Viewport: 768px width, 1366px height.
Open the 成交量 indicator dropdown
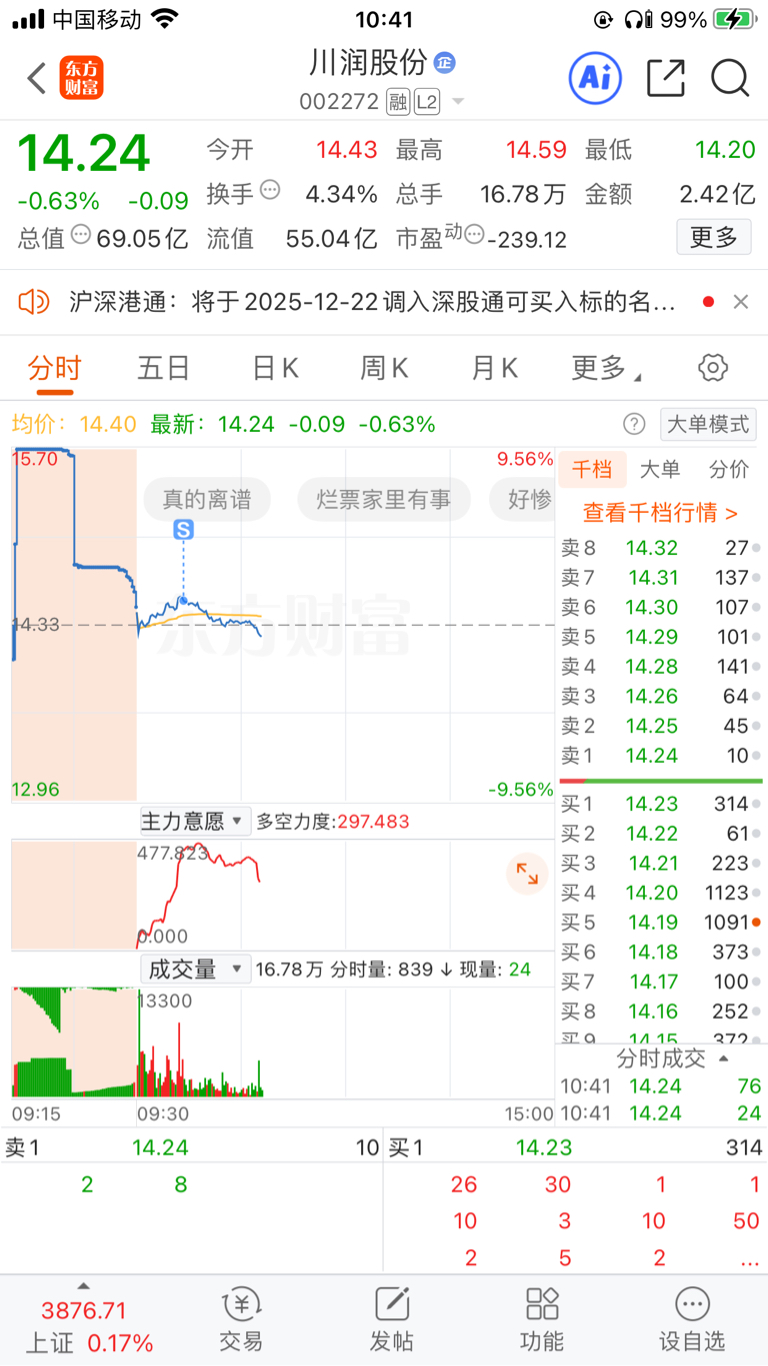pos(194,968)
